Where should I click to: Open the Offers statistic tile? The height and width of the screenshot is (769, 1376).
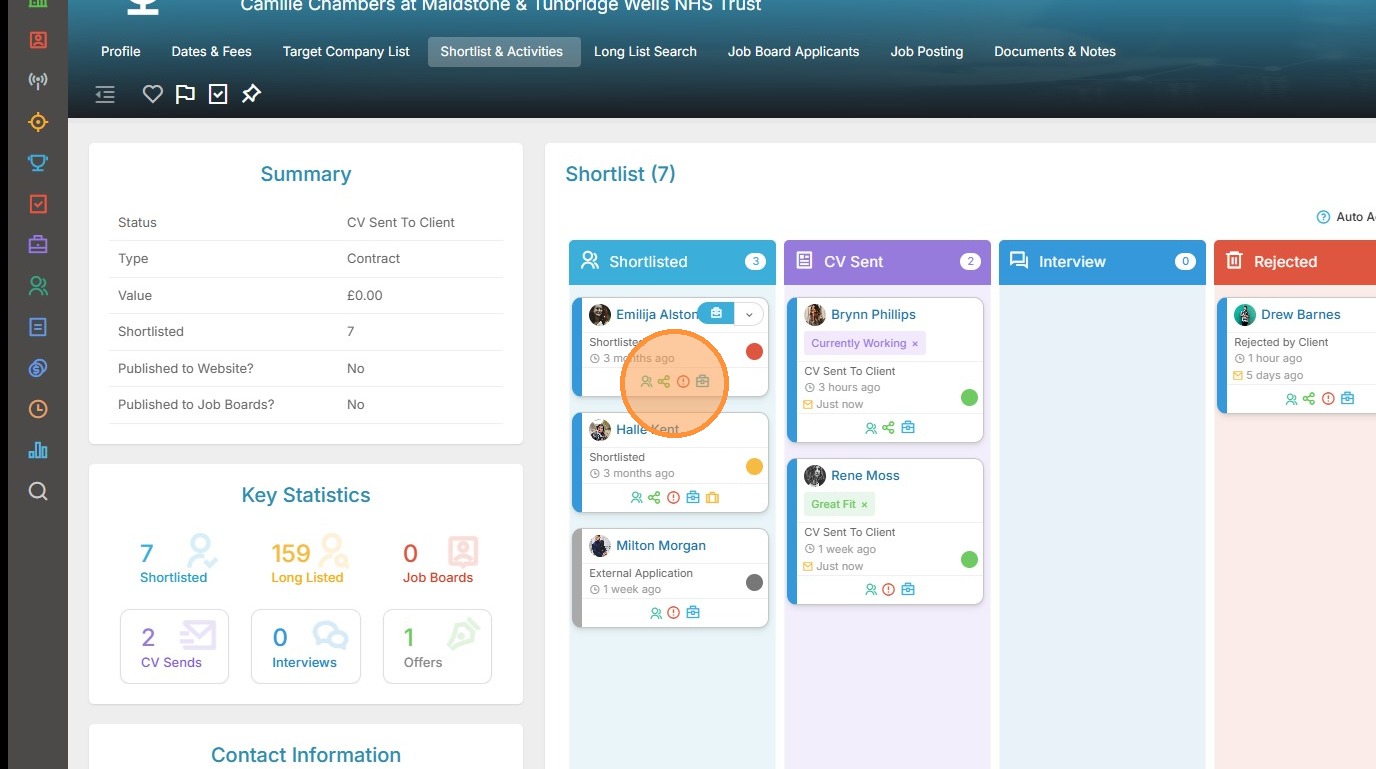(x=437, y=647)
